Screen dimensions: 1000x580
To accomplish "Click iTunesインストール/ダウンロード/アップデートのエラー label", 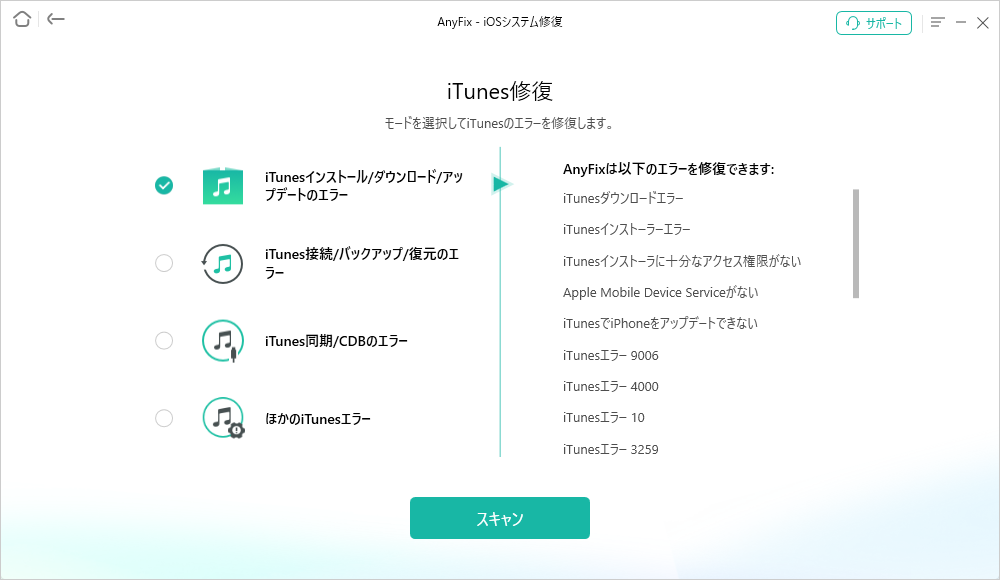I will coord(364,186).
